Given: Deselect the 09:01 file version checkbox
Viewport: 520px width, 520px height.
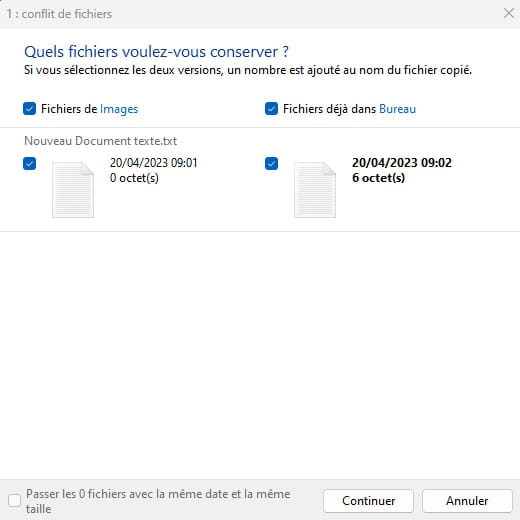Looking at the screenshot, I should pyautogui.click(x=29, y=163).
